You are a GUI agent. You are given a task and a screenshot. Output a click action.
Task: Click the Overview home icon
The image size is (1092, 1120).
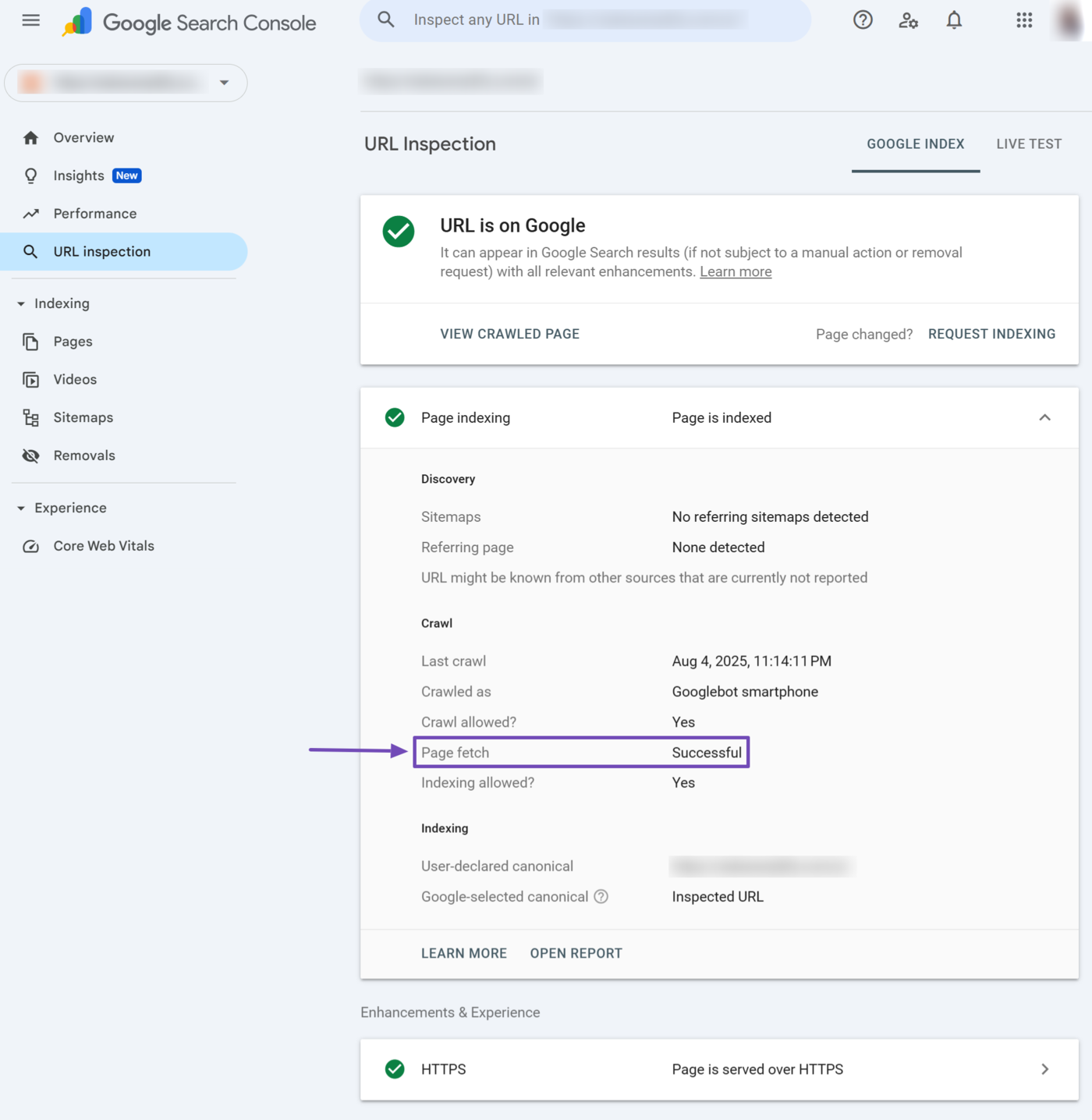click(x=31, y=138)
